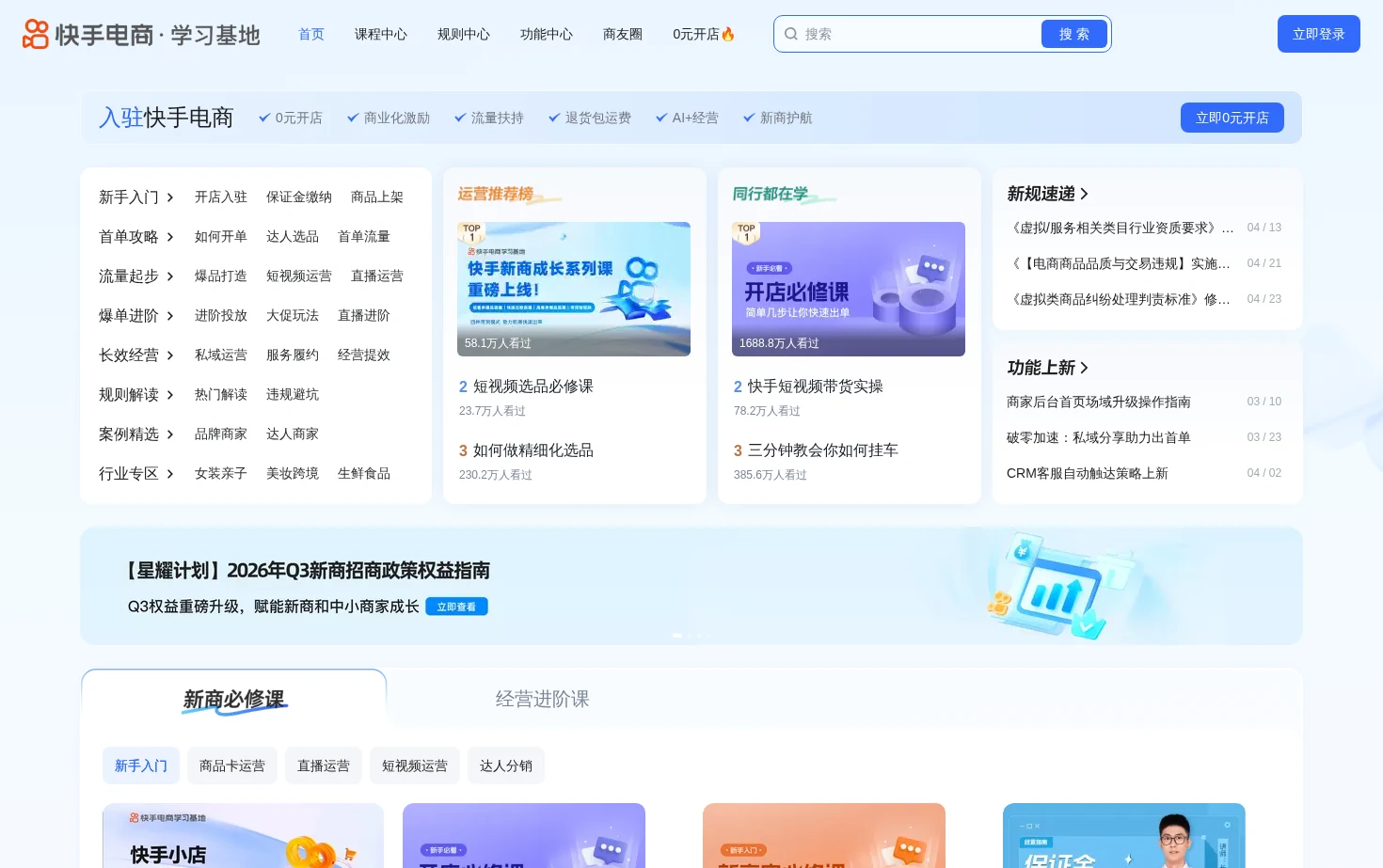Image resolution: width=1383 pixels, height=868 pixels.
Task: Expand the 行业专区 category chevron
Action: (x=170, y=474)
